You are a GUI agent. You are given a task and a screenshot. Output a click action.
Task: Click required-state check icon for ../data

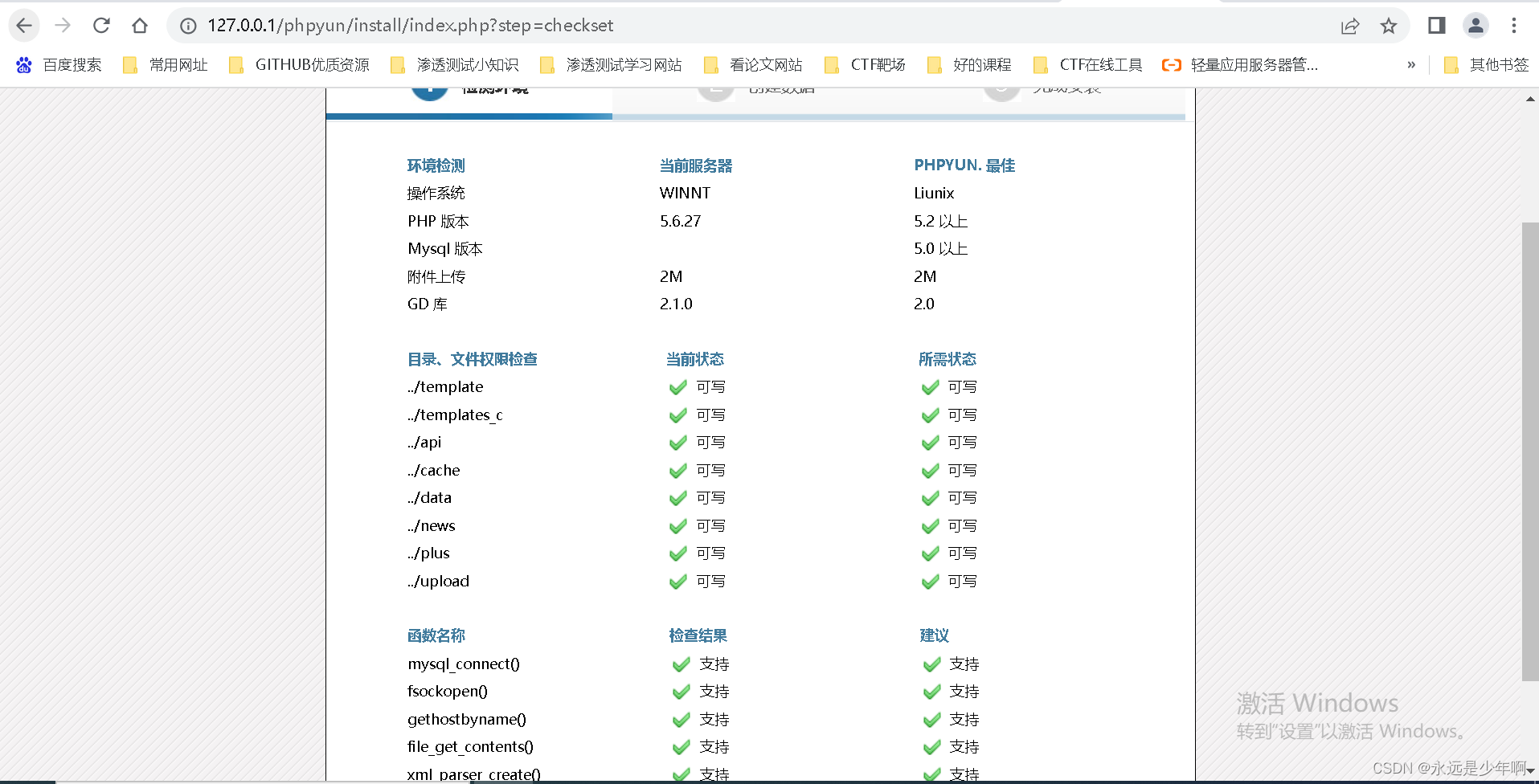tap(931, 498)
